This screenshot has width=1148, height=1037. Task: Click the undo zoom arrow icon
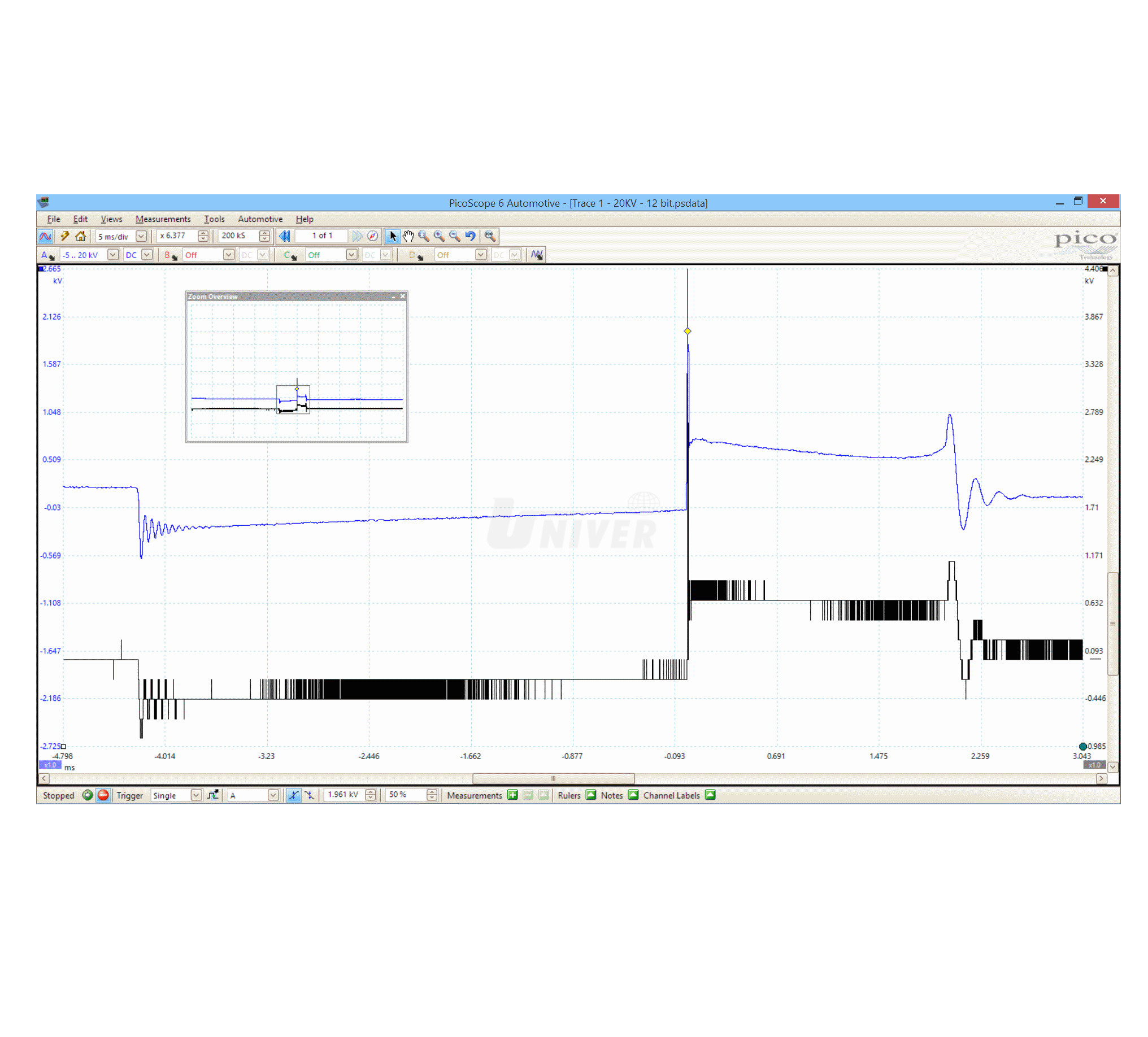coord(471,236)
